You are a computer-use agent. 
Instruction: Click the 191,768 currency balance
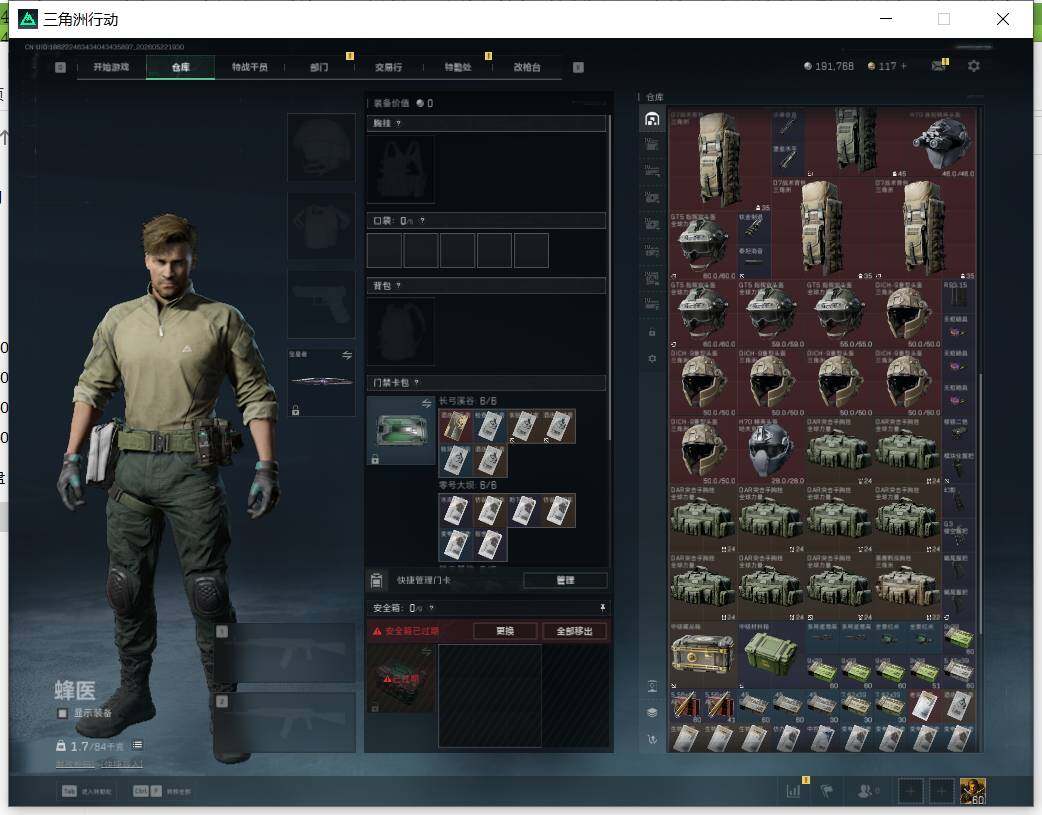click(x=829, y=66)
